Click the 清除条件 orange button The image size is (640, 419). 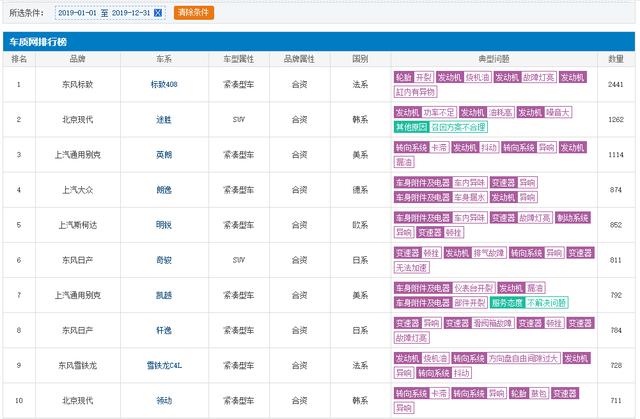pos(193,13)
